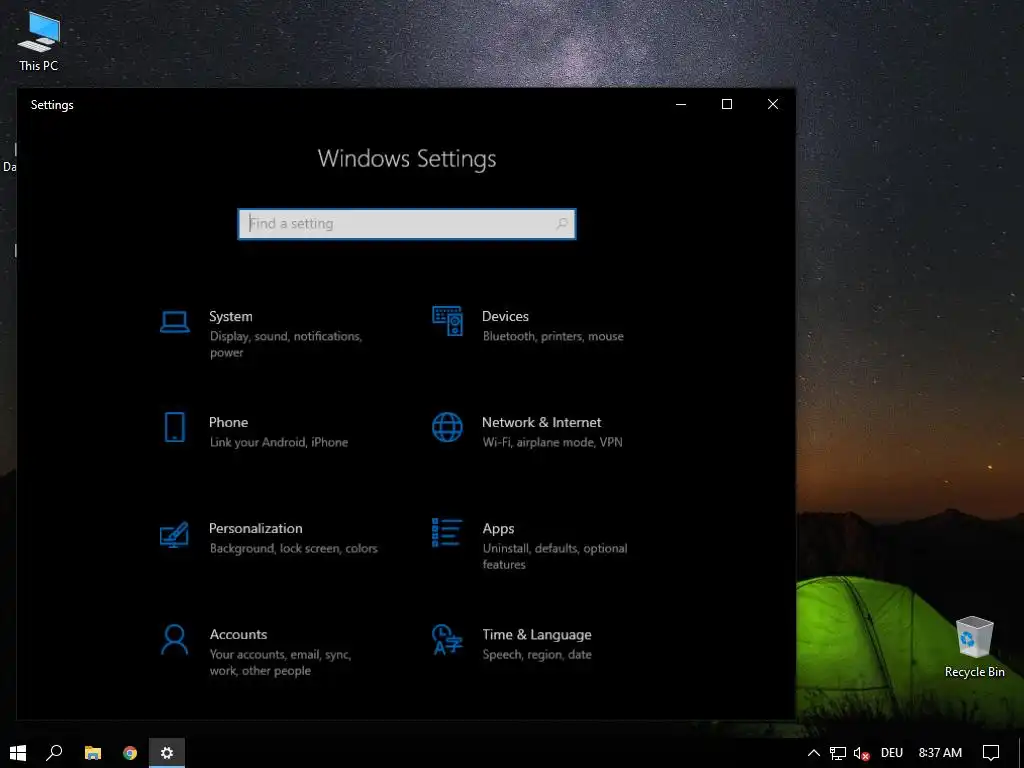Click the 8:37 AM taskbar clock

pyautogui.click(x=940, y=753)
